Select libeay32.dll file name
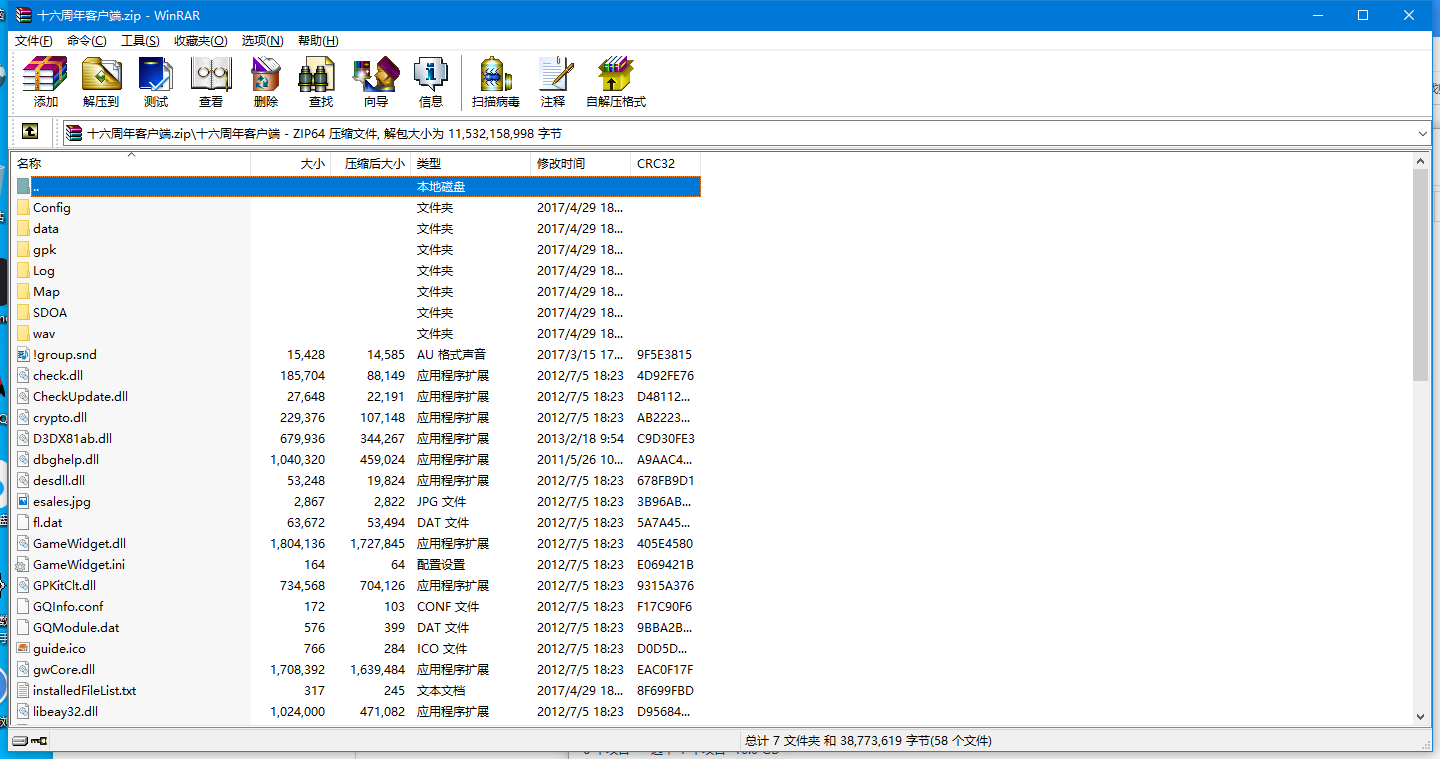 [65, 712]
